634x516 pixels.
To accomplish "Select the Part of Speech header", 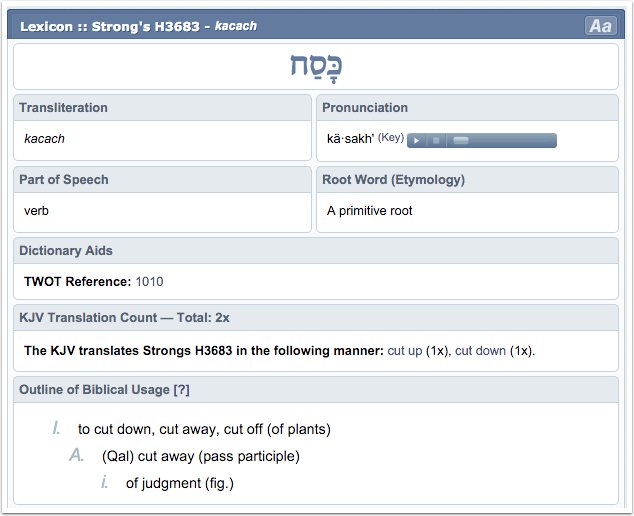I will tap(63, 179).
